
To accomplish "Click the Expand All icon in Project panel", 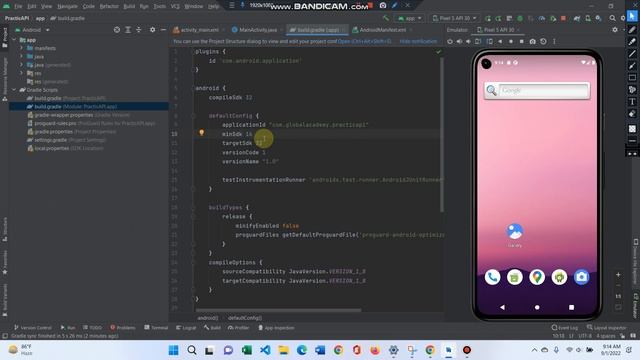I will [x=128, y=30].
